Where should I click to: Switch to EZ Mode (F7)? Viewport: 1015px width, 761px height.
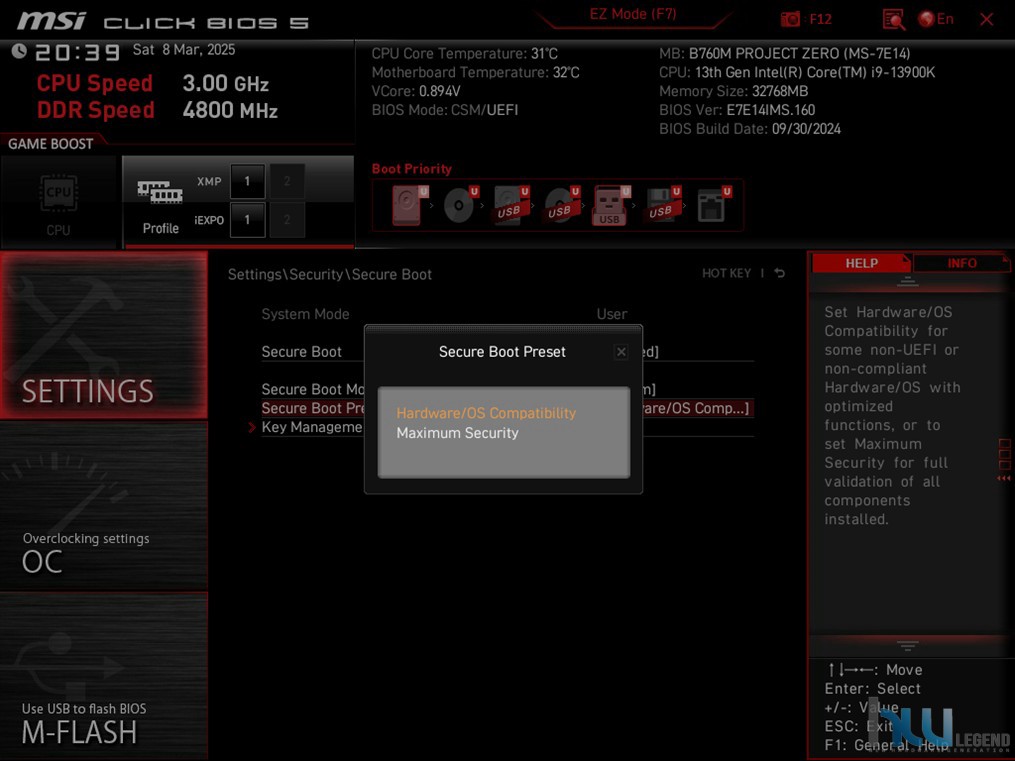[x=632, y=14]
